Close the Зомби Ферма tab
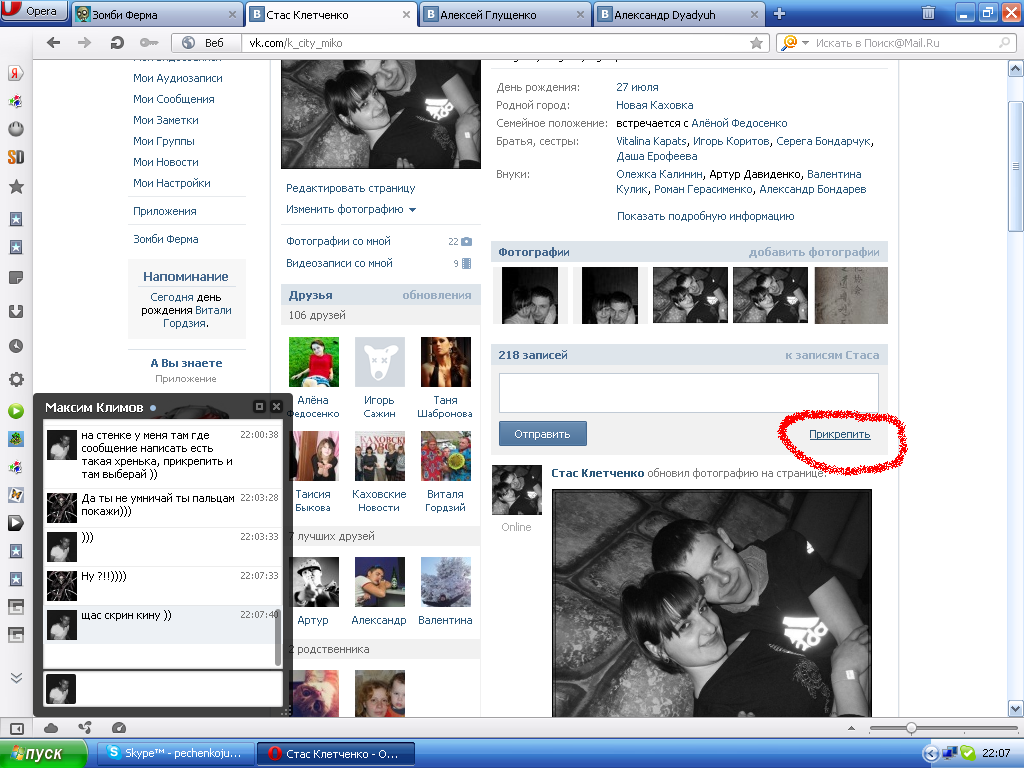The width and height of the screenshot is (1024, 768). point(232,14)
